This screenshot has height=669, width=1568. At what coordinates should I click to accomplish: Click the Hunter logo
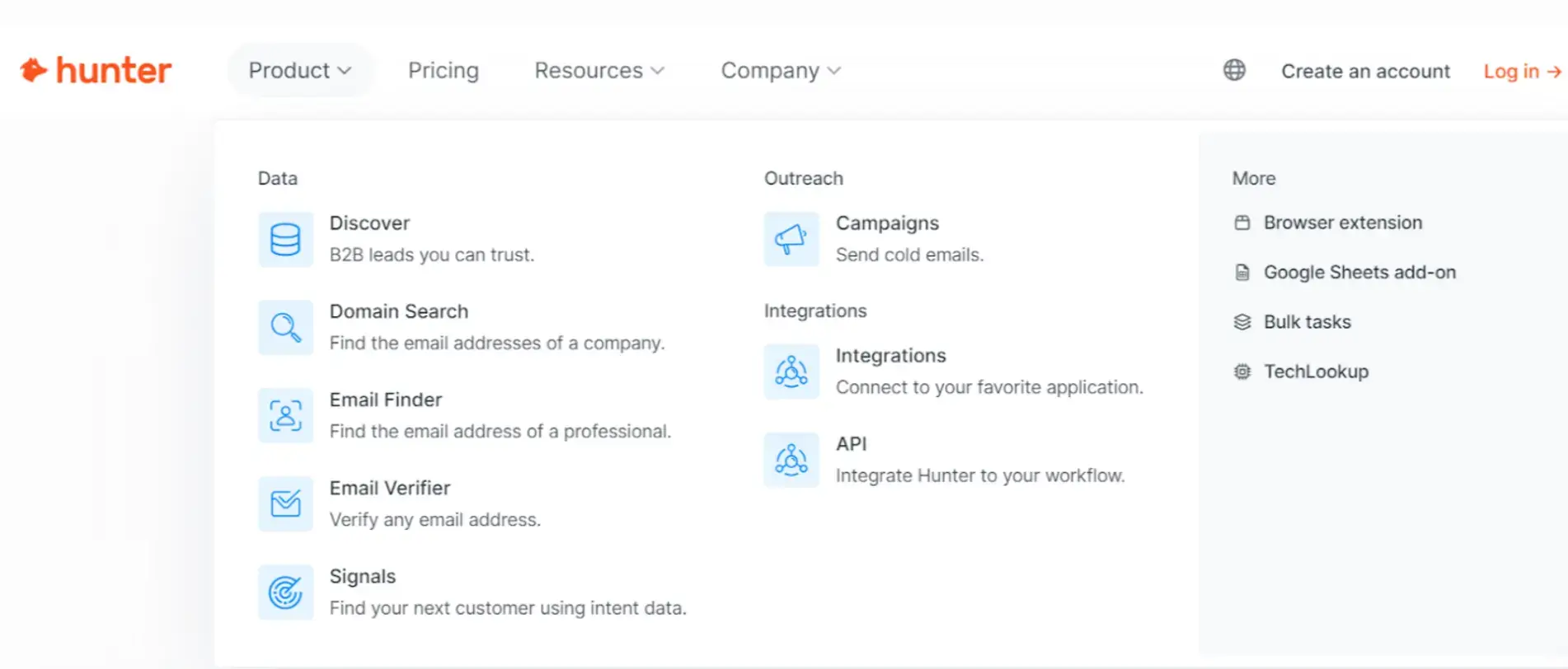point(96,71)
